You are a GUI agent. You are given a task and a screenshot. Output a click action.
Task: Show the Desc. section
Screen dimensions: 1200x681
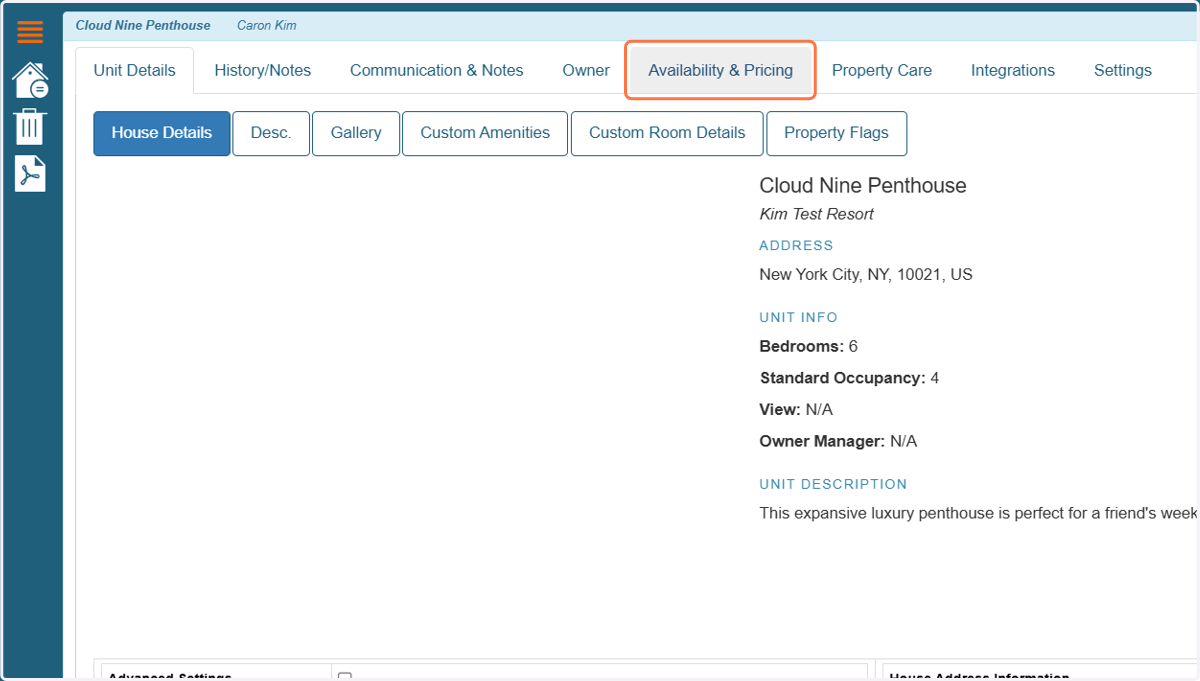(x=271, y=133)
